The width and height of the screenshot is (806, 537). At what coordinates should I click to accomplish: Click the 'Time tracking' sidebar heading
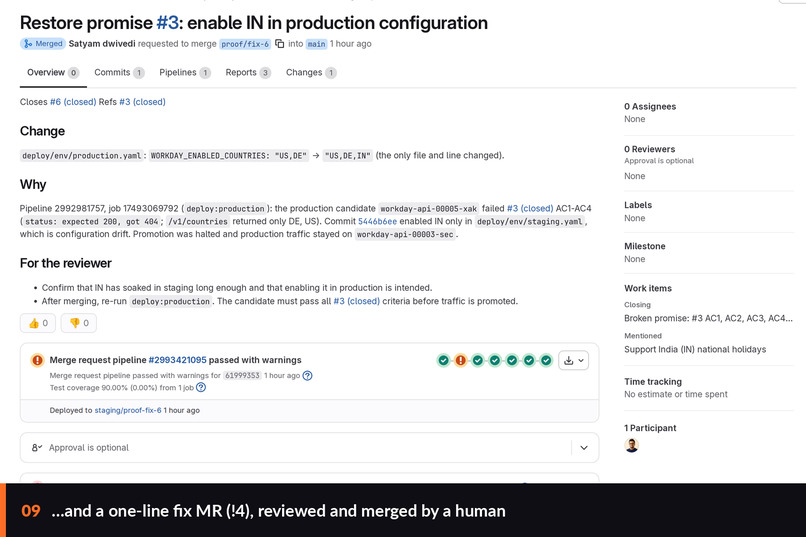pyautogui.click(x=653, y=381)
